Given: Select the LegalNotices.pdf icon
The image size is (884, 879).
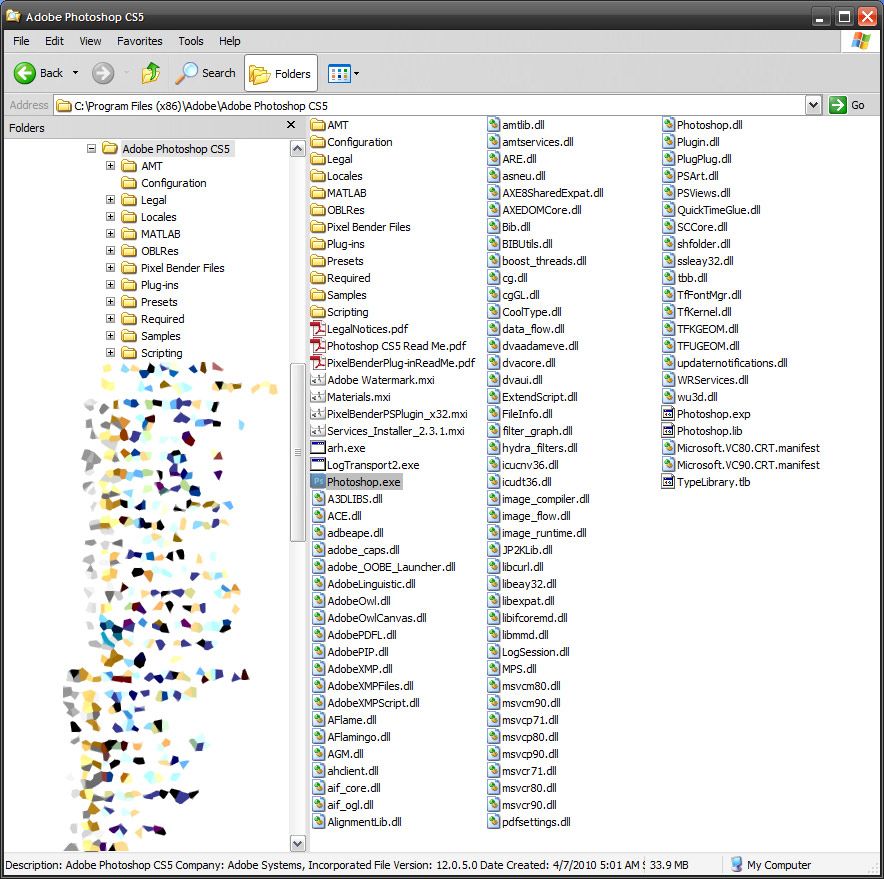Looking at the screenshot, I should pyautogui.click(x=318, y=329).
